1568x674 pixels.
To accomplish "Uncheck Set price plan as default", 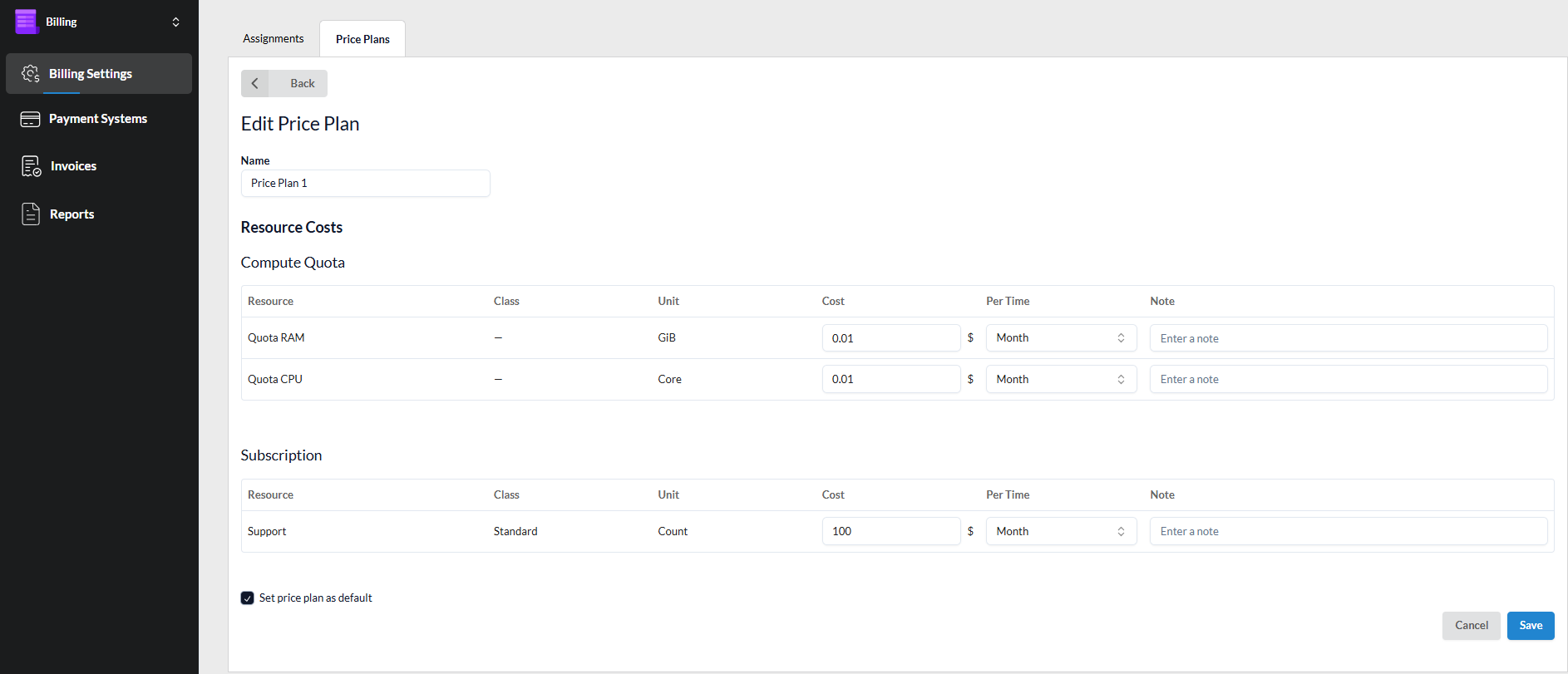I will (x=248, y=598).
